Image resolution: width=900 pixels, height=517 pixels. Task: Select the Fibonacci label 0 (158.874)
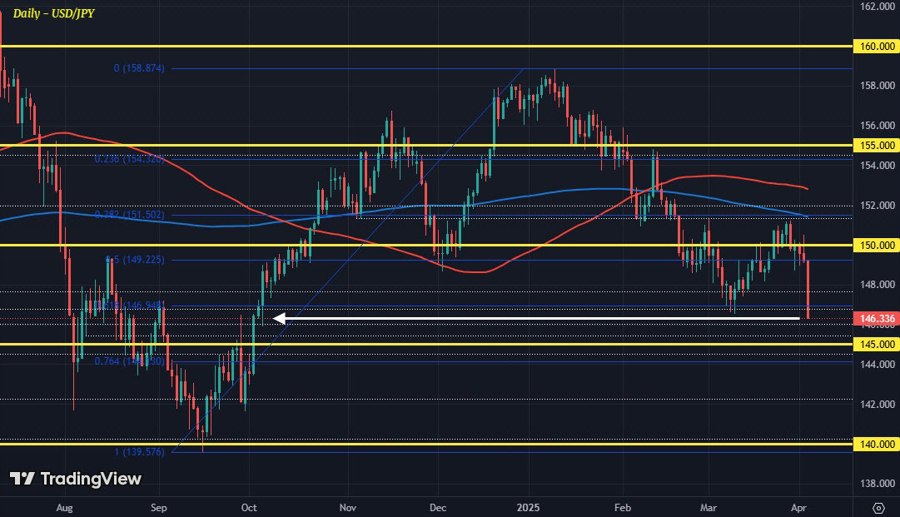[139, 68]
